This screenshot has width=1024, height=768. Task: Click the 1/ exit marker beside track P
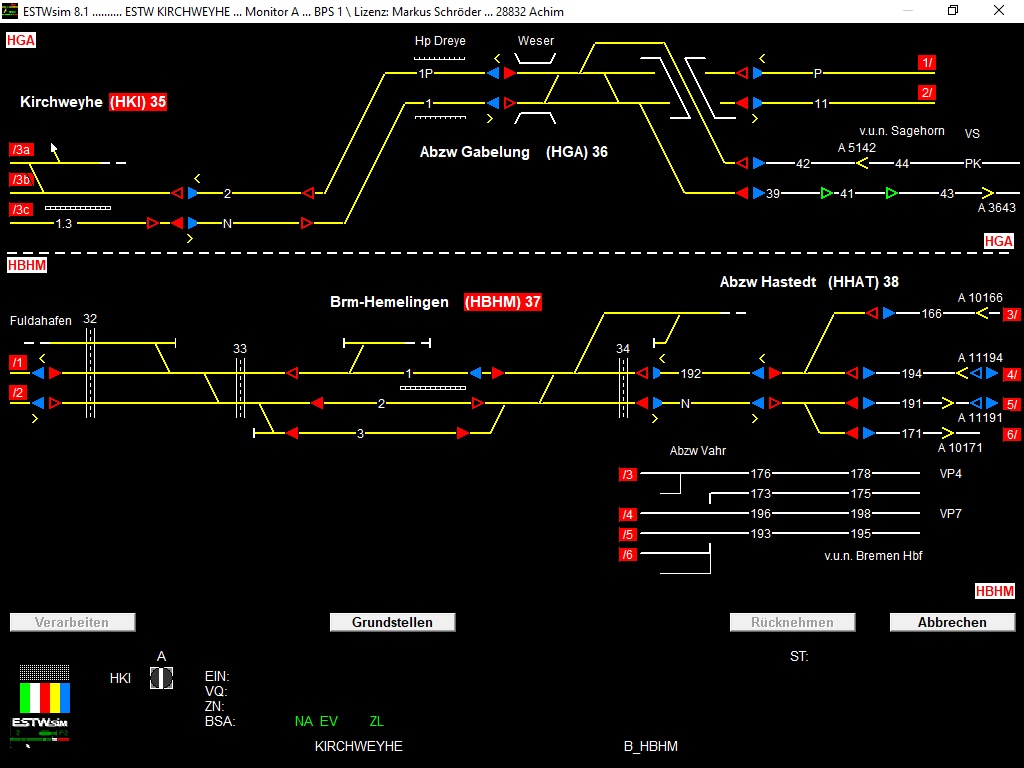[x=927, y=62]
